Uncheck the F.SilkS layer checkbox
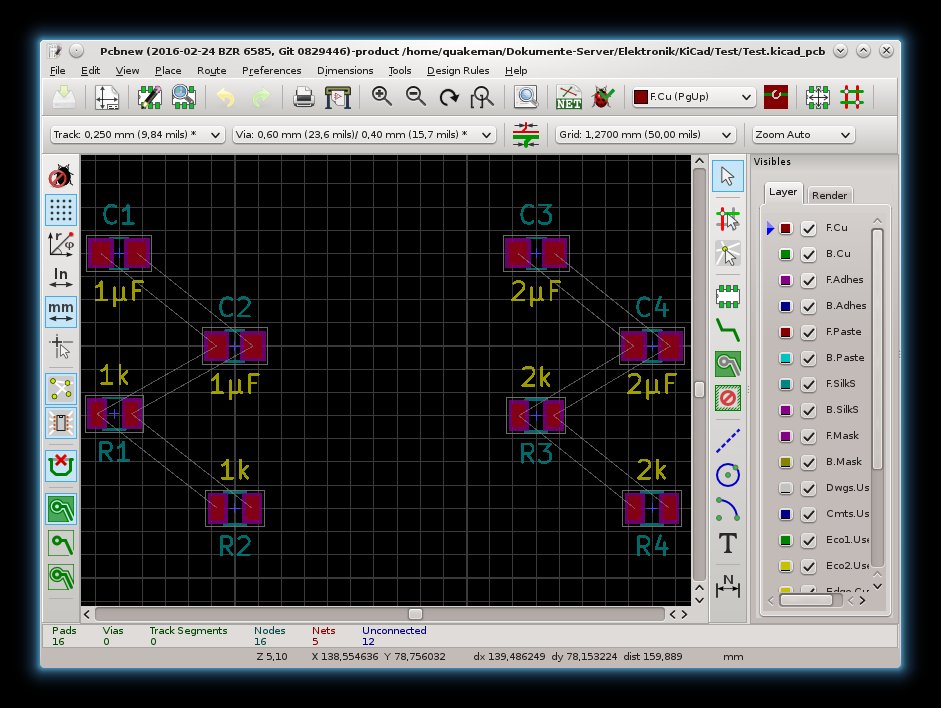Viewport: 941px width, 708px height. click(808, 384)
